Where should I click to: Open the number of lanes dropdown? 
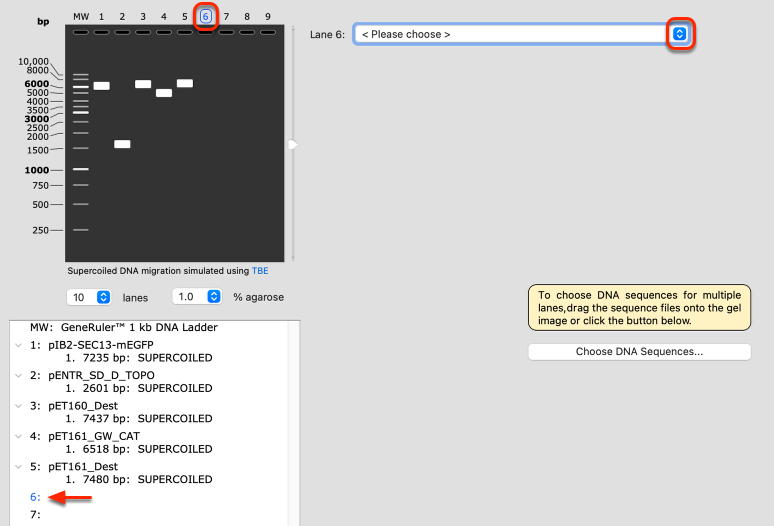[x=103, y=297]
